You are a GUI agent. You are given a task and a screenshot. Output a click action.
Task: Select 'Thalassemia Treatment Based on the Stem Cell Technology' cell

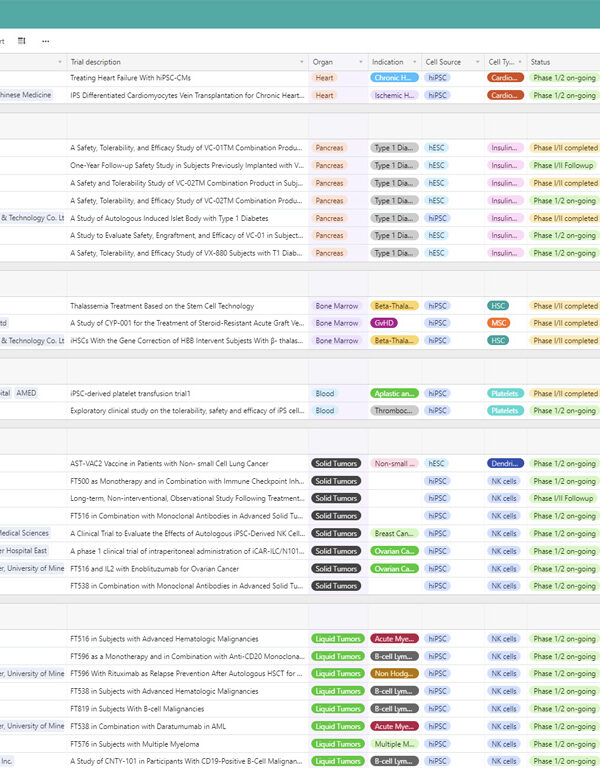pos(188,306)
